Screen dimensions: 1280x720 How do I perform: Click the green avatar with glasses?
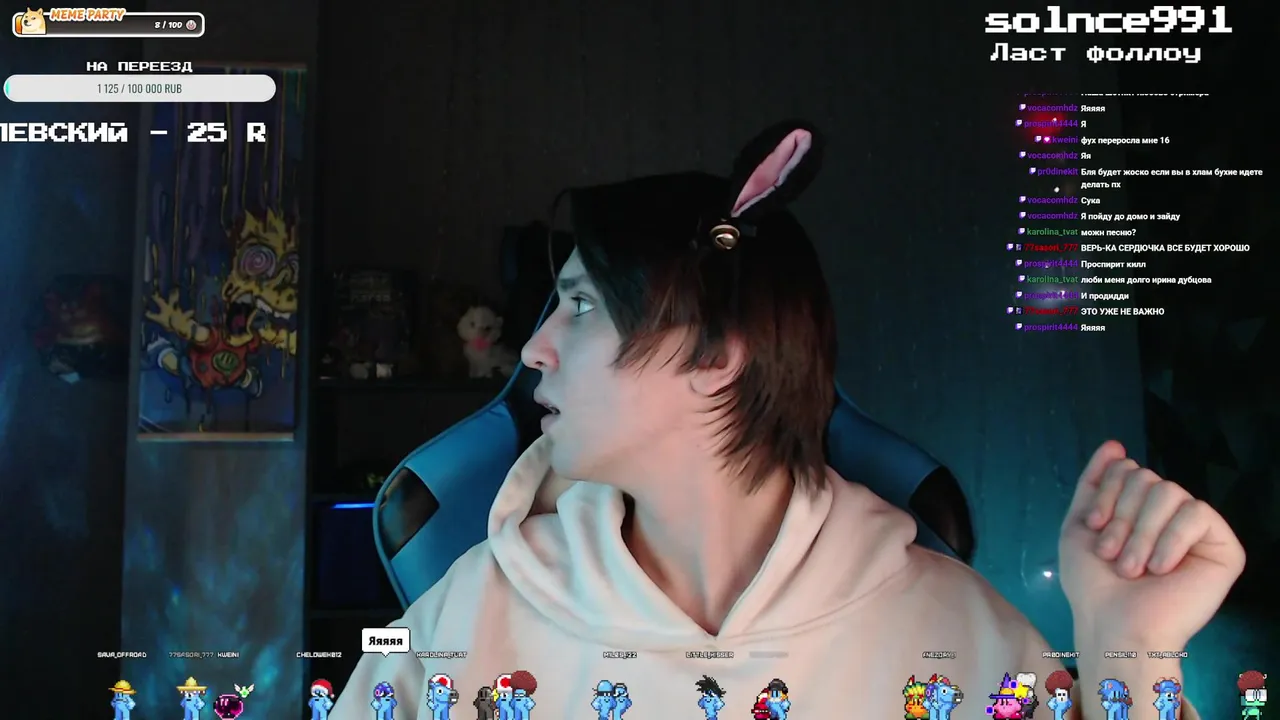(x=1254, y=695)
